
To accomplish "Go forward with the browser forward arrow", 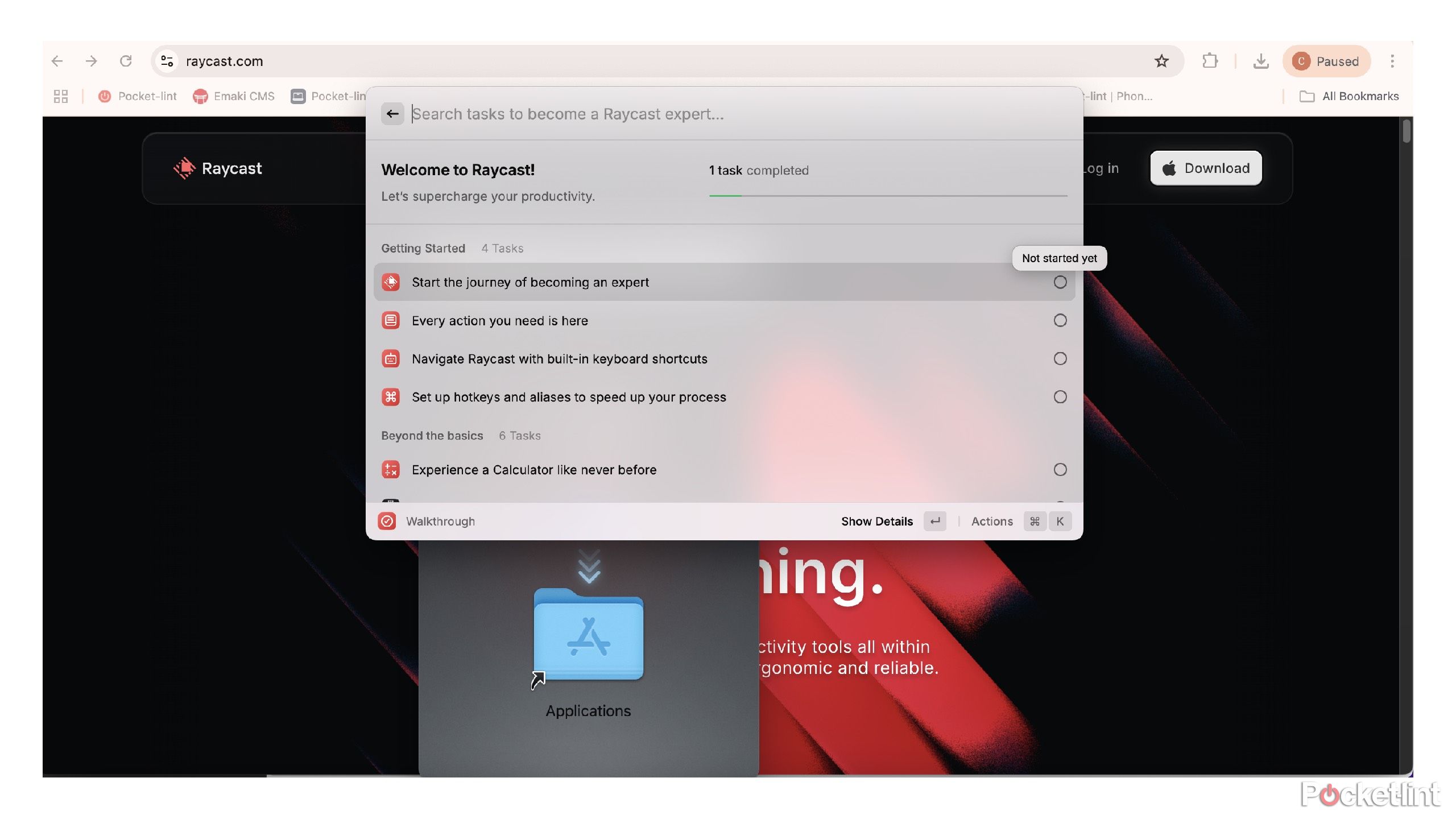I will pyautogui.click(x=92, y=61).
